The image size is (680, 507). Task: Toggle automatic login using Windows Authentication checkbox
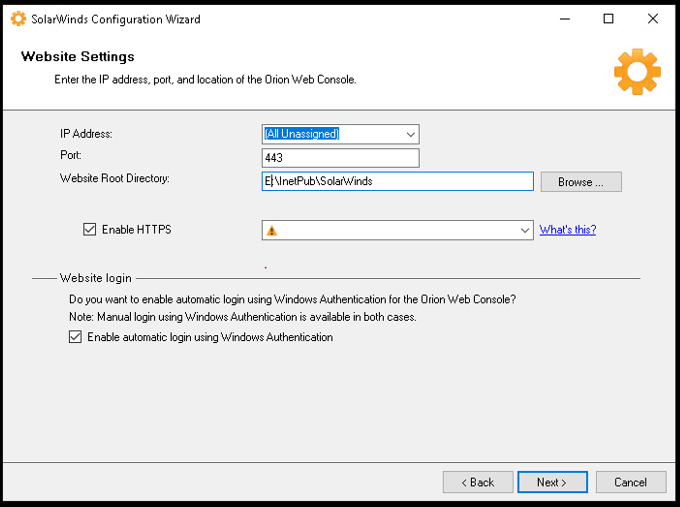pyautogui.click(x=75, y=337)
